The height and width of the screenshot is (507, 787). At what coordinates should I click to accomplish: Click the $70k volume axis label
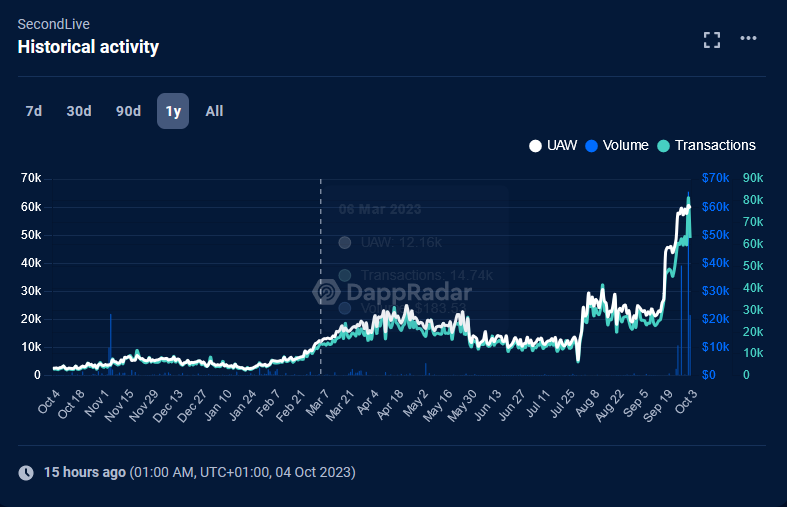pos(715,178)
